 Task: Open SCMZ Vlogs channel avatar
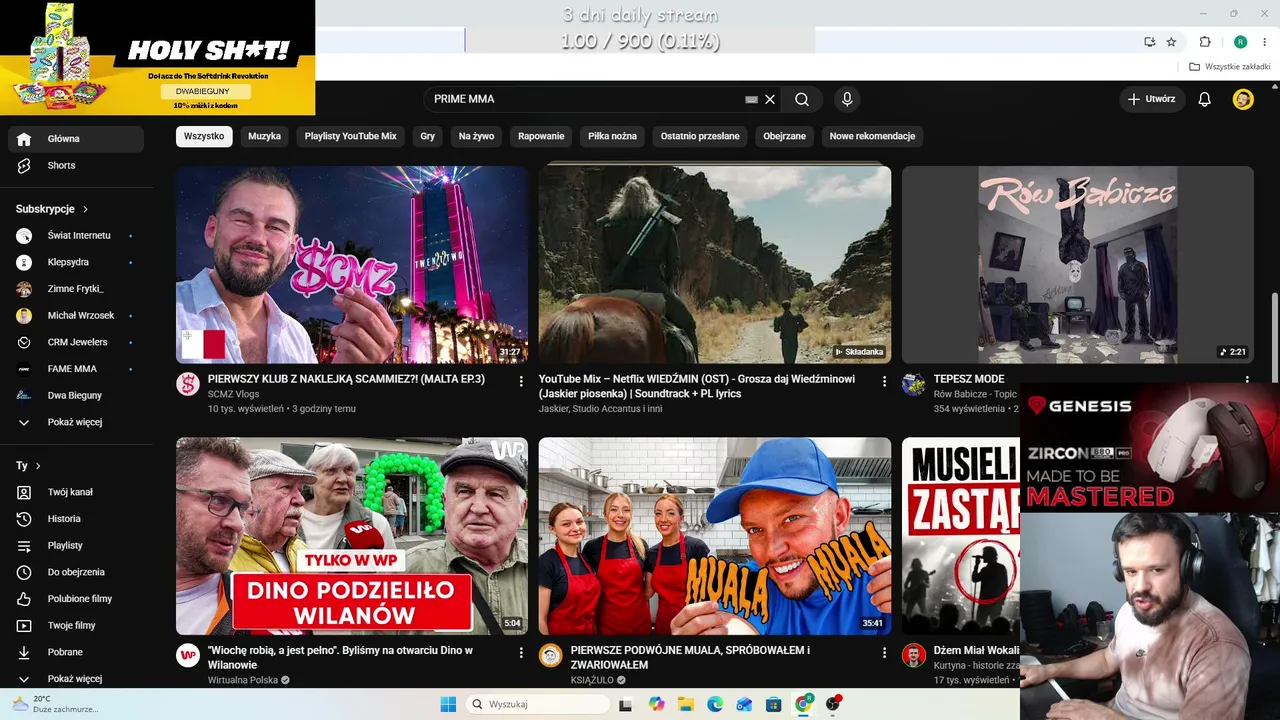188,384
